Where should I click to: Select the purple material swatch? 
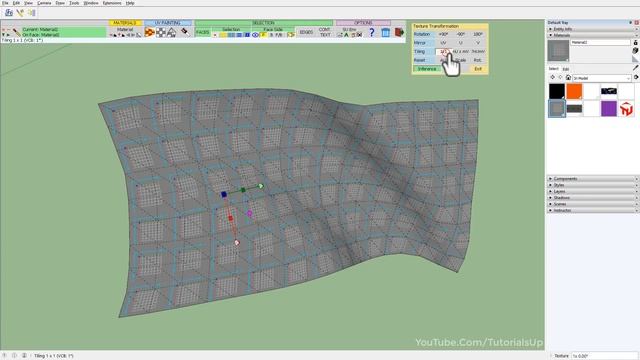click(609, 109)
